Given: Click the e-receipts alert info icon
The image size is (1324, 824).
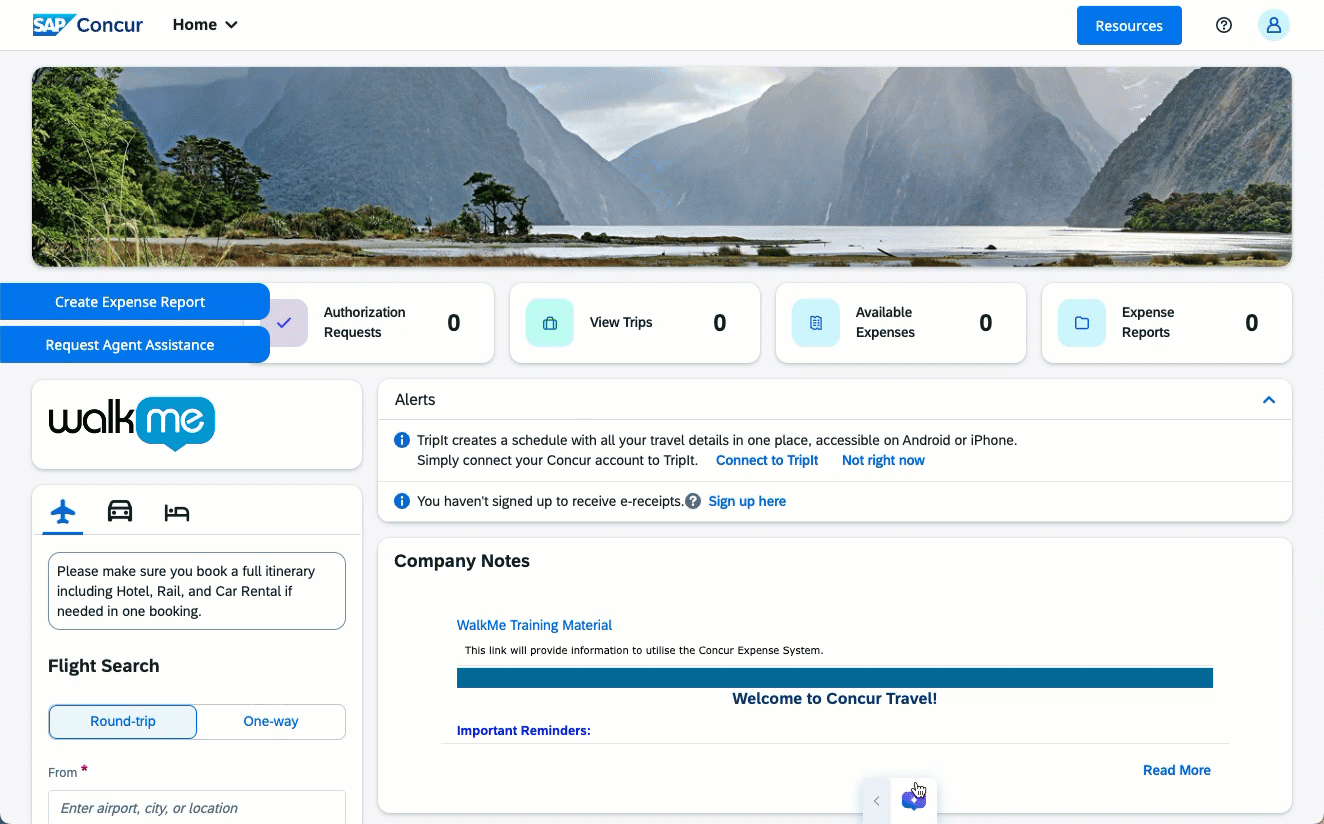Looking at the screenshot, I should click(x=402, y=501).
